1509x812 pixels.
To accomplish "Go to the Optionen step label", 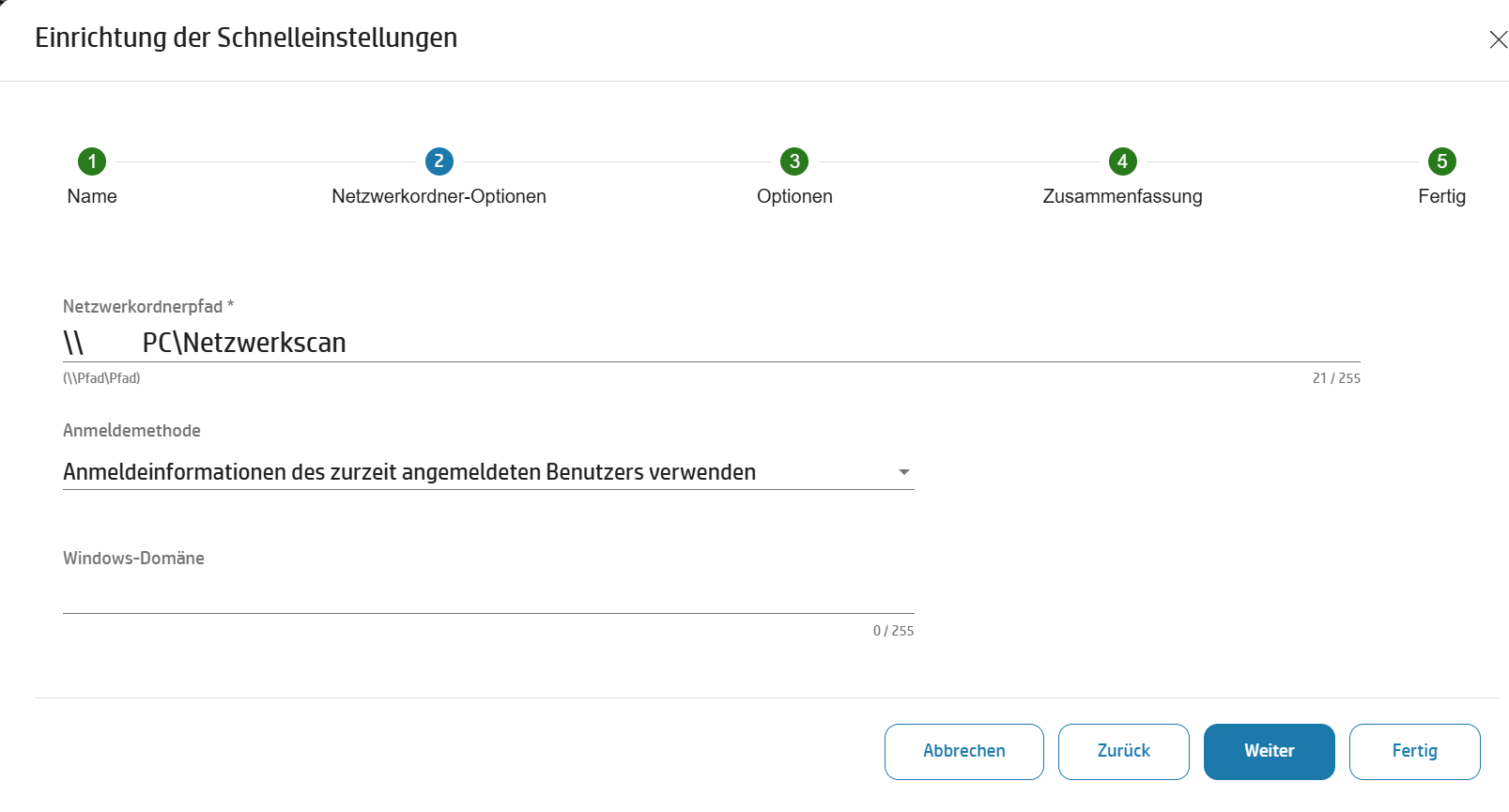I will (x=794, y=196).
